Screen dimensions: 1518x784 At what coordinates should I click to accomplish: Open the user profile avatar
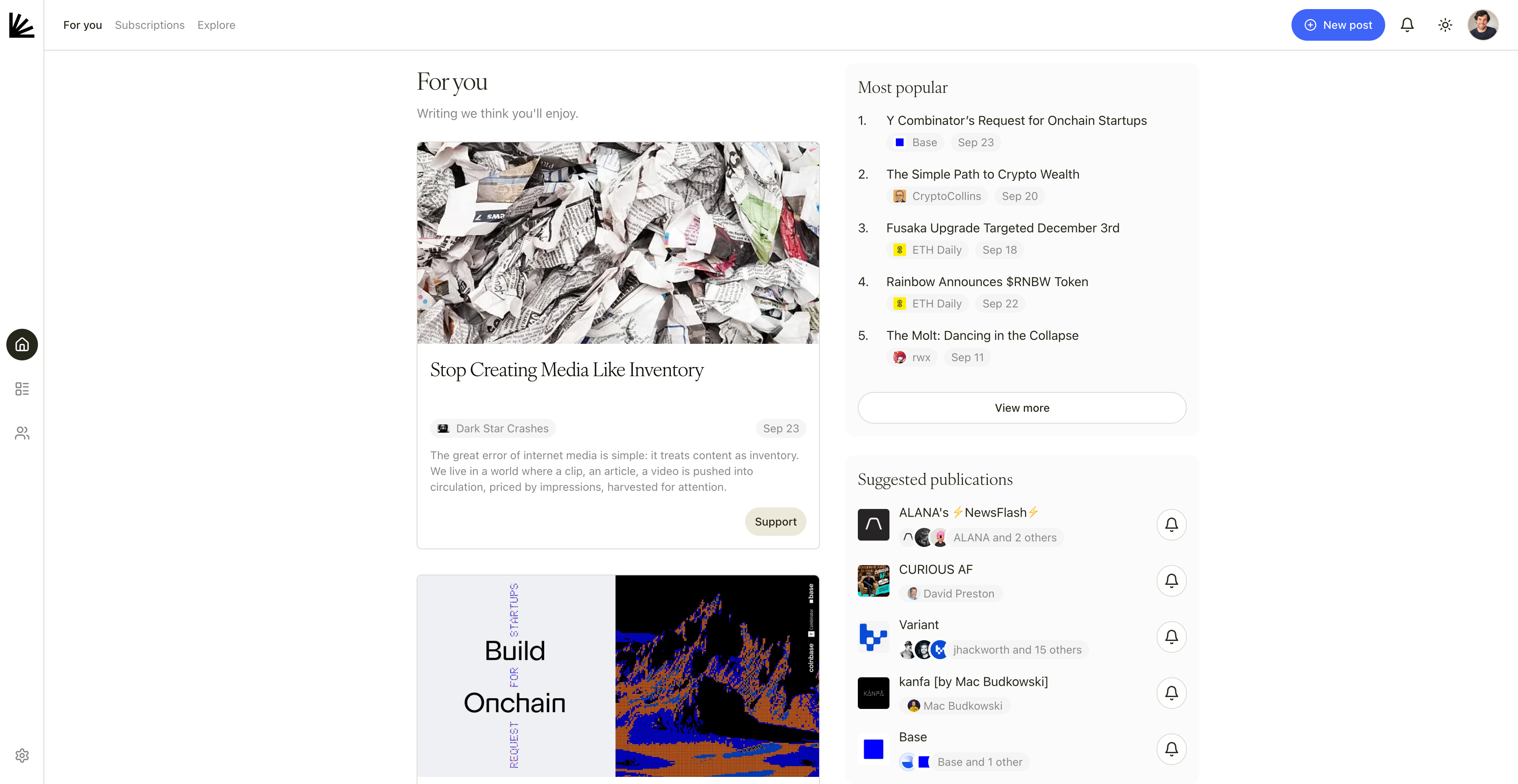(x=1482, y=25)
